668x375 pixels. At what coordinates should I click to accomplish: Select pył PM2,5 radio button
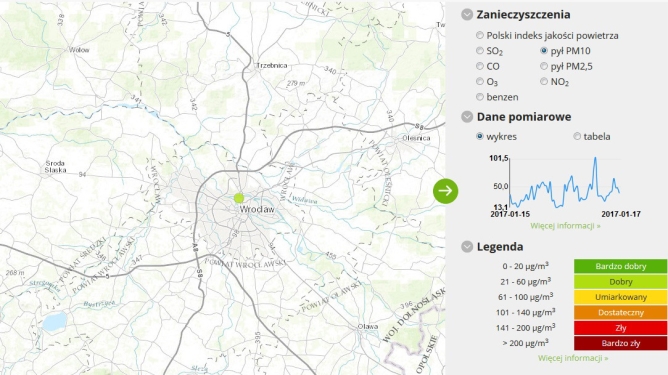click(x=544, y=66)
